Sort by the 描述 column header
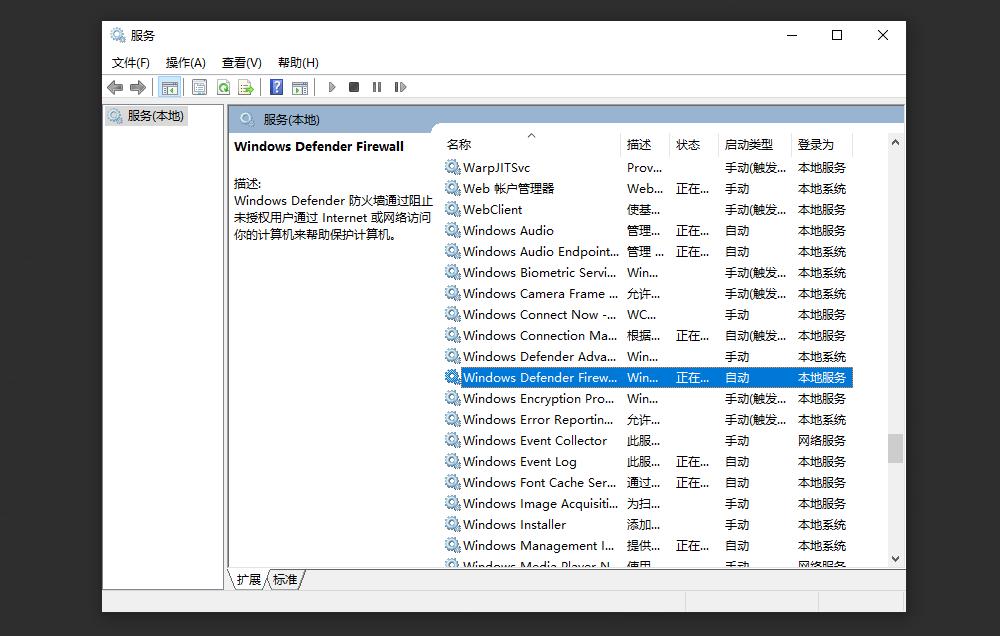Viewport: 1000px width, 636px height. click(x=644, y=144)
